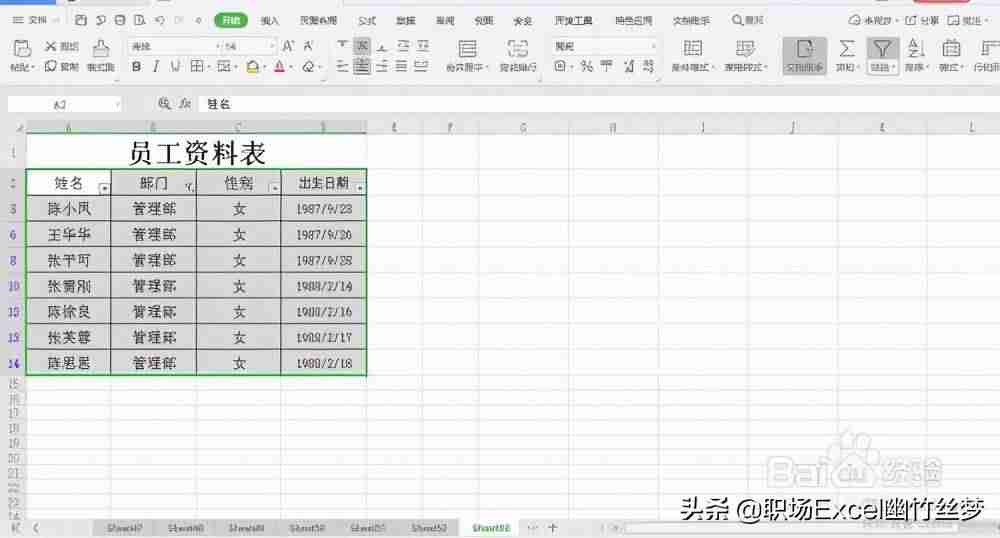Image resolution: width=1000 pixels, height=538 pixels.
Task: Click column E header
Action: pos(394,127)
